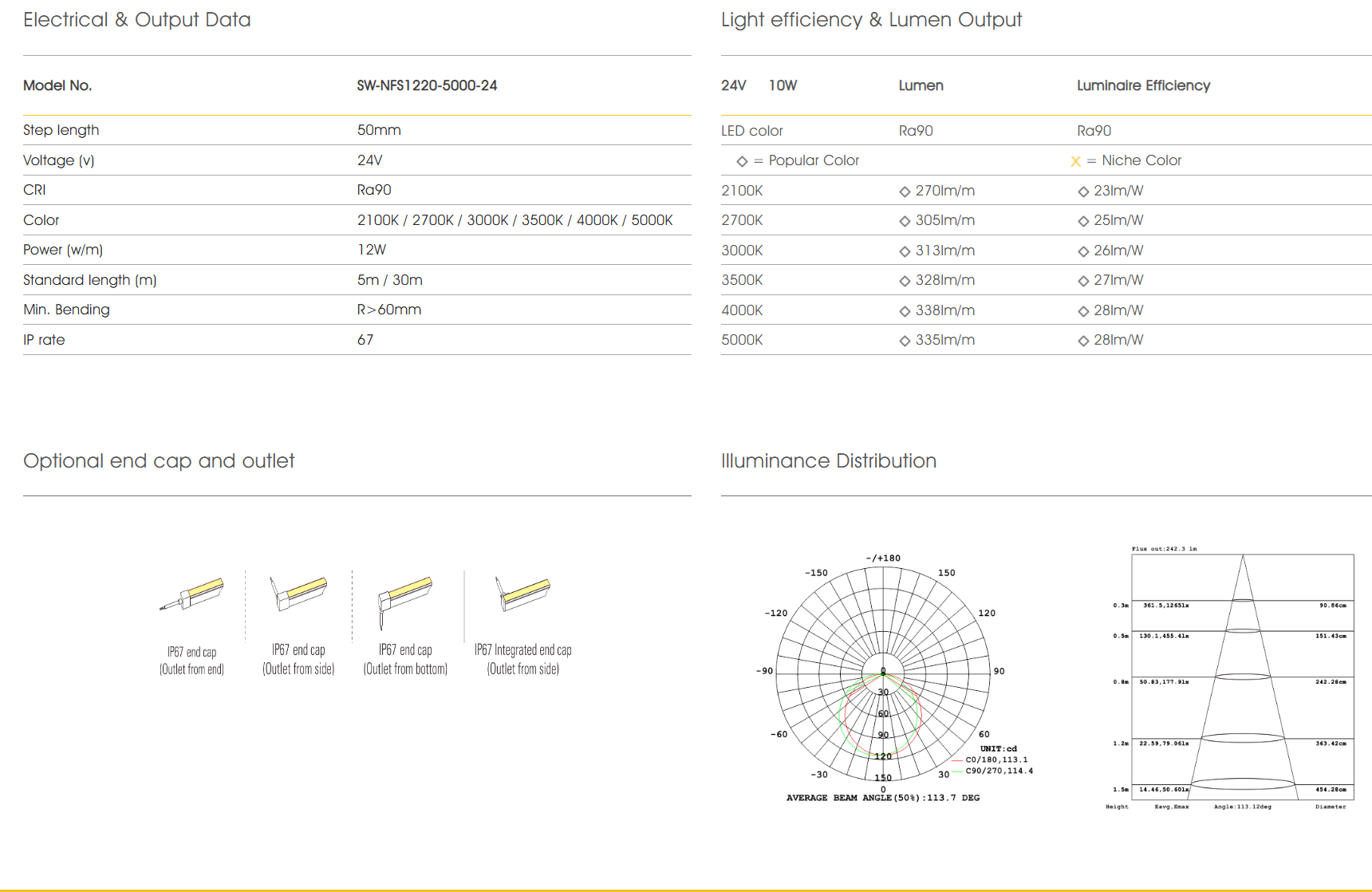
Task: Click the illuminance cone diagram
Action: [x=1242, y=678]
